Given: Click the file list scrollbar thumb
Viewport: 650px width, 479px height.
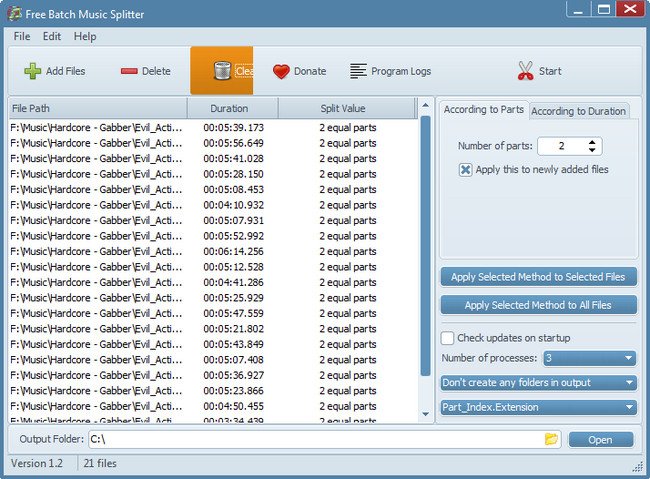Looking at the screenshot, I should point(425,246).
